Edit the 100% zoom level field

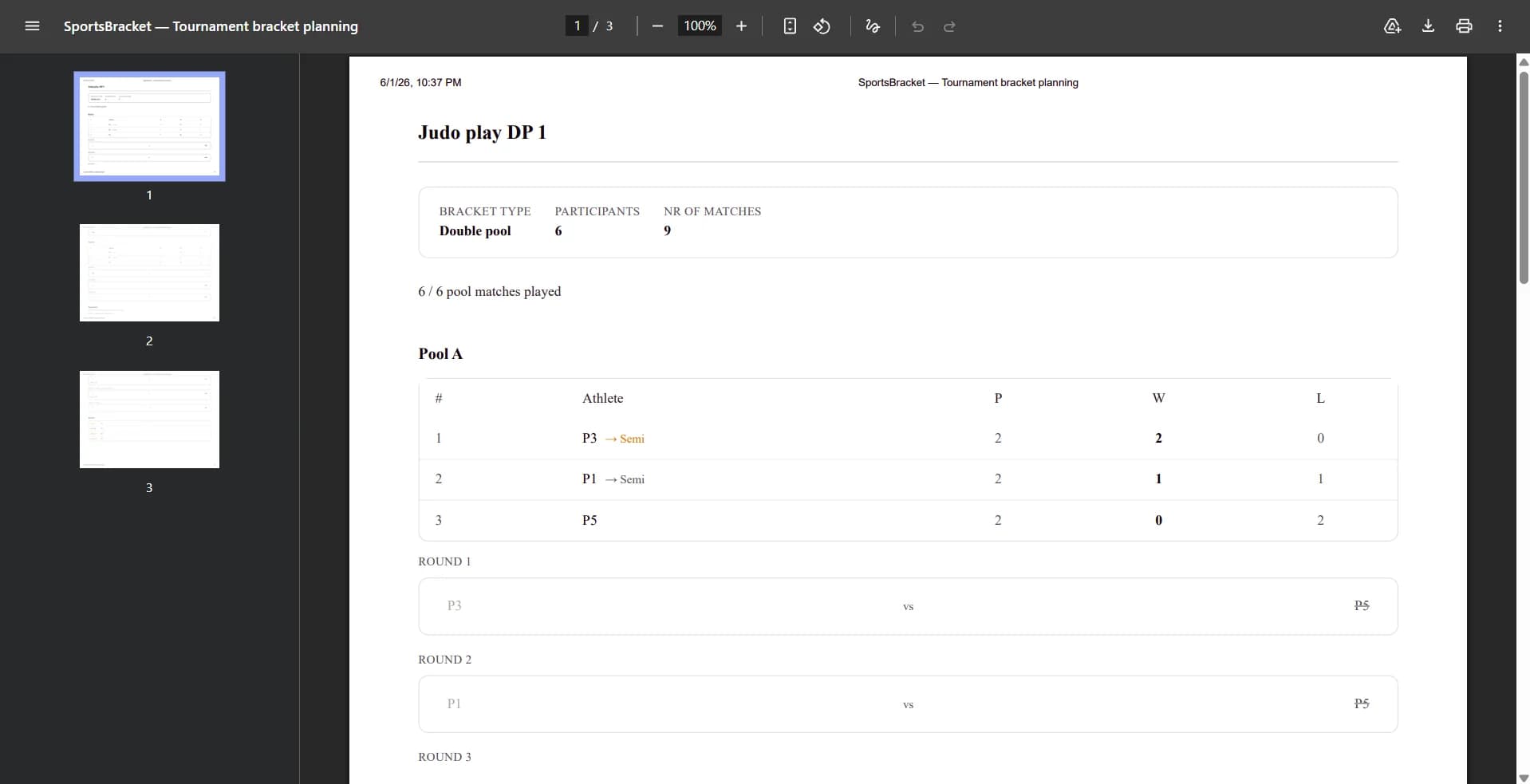coord(700,26)
